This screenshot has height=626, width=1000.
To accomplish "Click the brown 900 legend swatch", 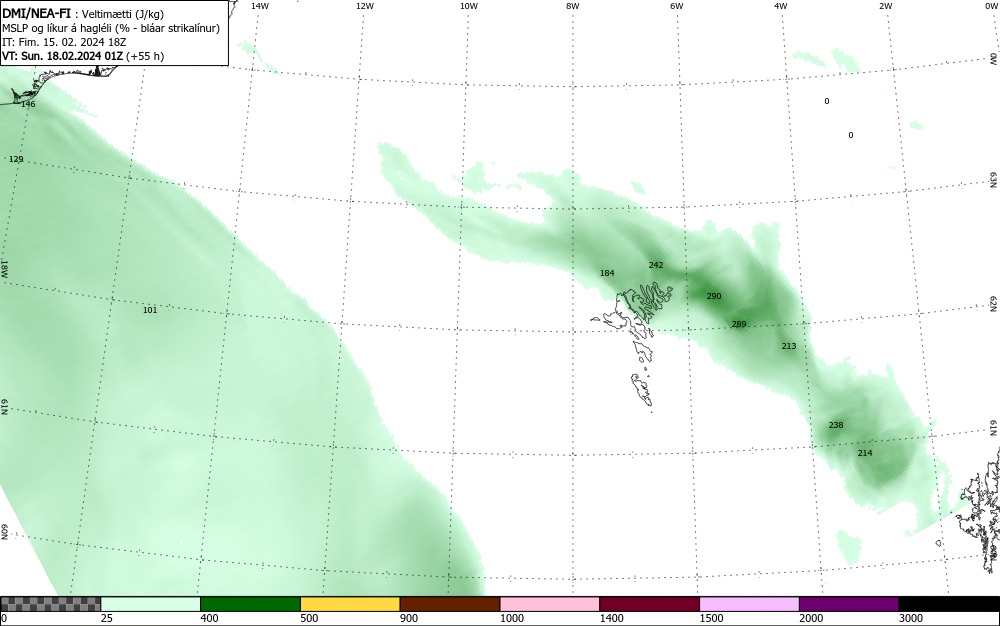I will [x=450, y=604].
